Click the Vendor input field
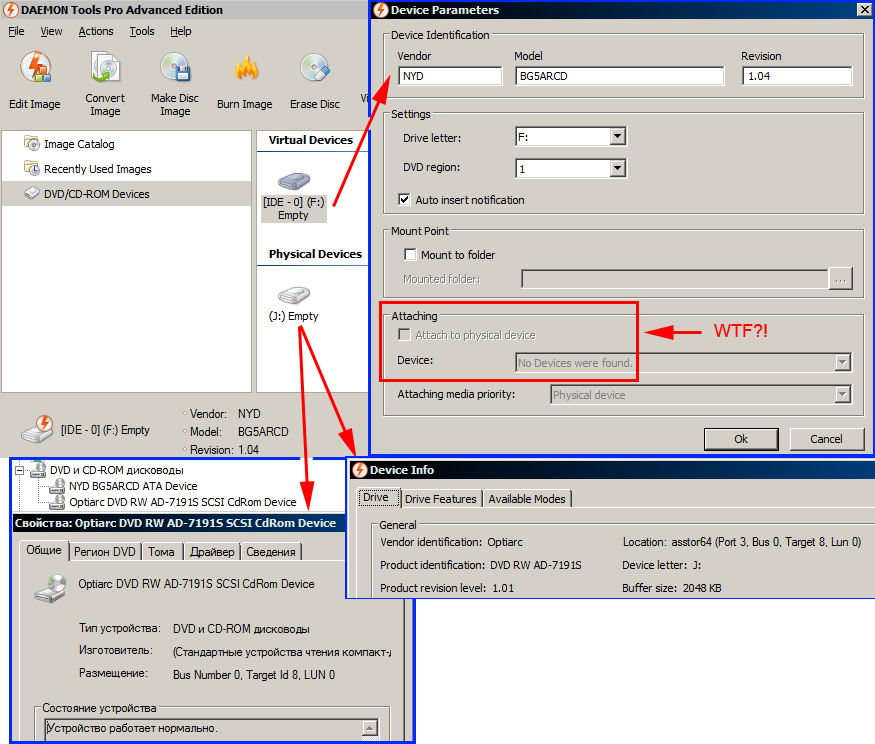 [450, 76]
